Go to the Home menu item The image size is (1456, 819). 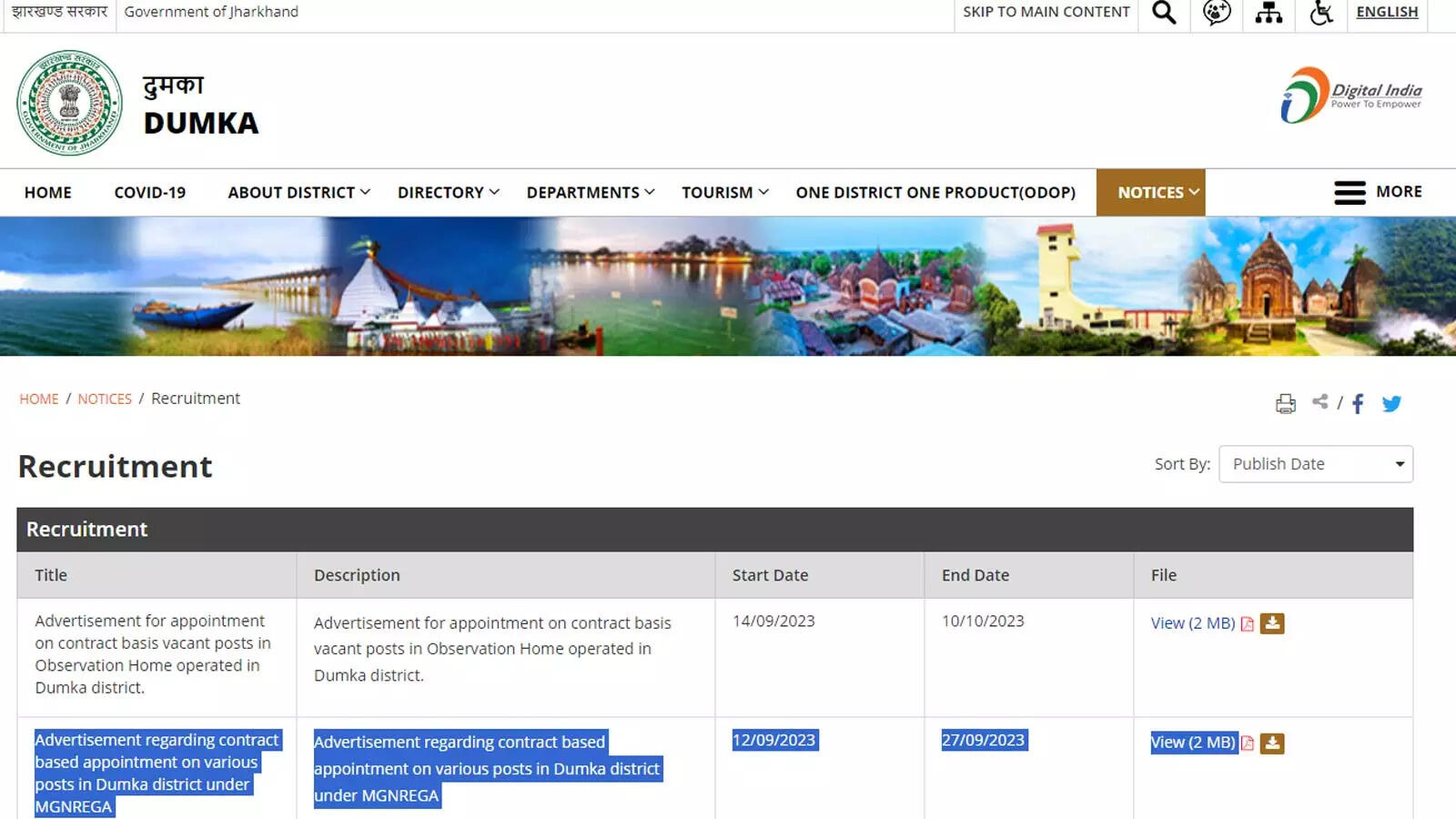48,193
